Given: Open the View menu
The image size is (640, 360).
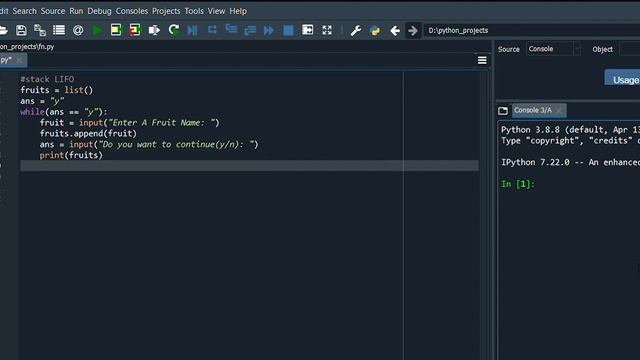Looking at the screenshot, I should [216, 11].
